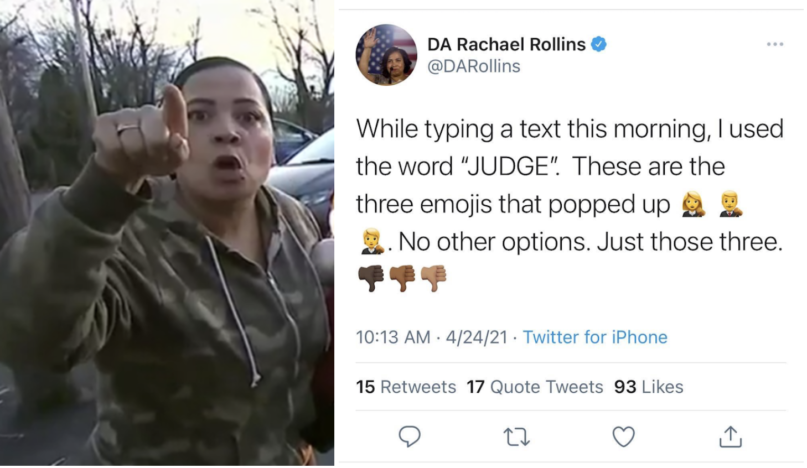Click the blue verified badge

[x=598, y=44]
